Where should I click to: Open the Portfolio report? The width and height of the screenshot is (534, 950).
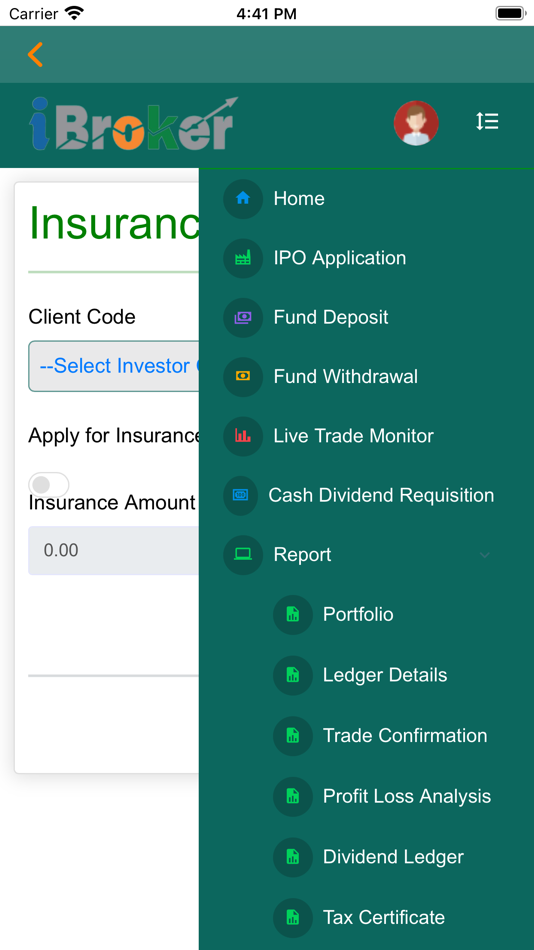pyautogui.click(x=358, y=614)
